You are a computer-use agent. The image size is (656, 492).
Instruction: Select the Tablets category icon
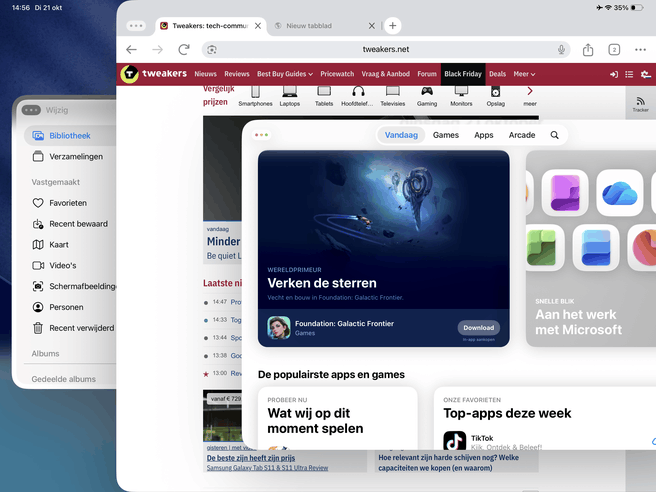tap(324, 95)
